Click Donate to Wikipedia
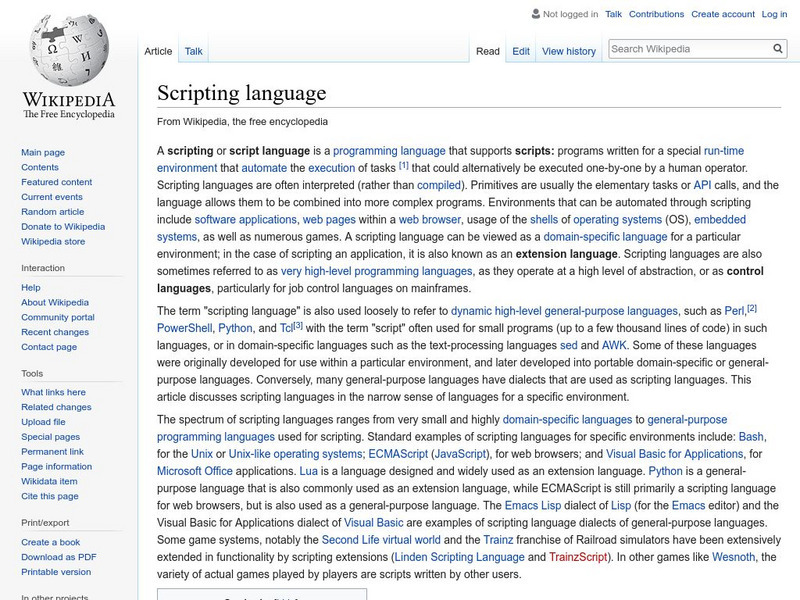Viewport: 800px width, 600px height. 63,227
